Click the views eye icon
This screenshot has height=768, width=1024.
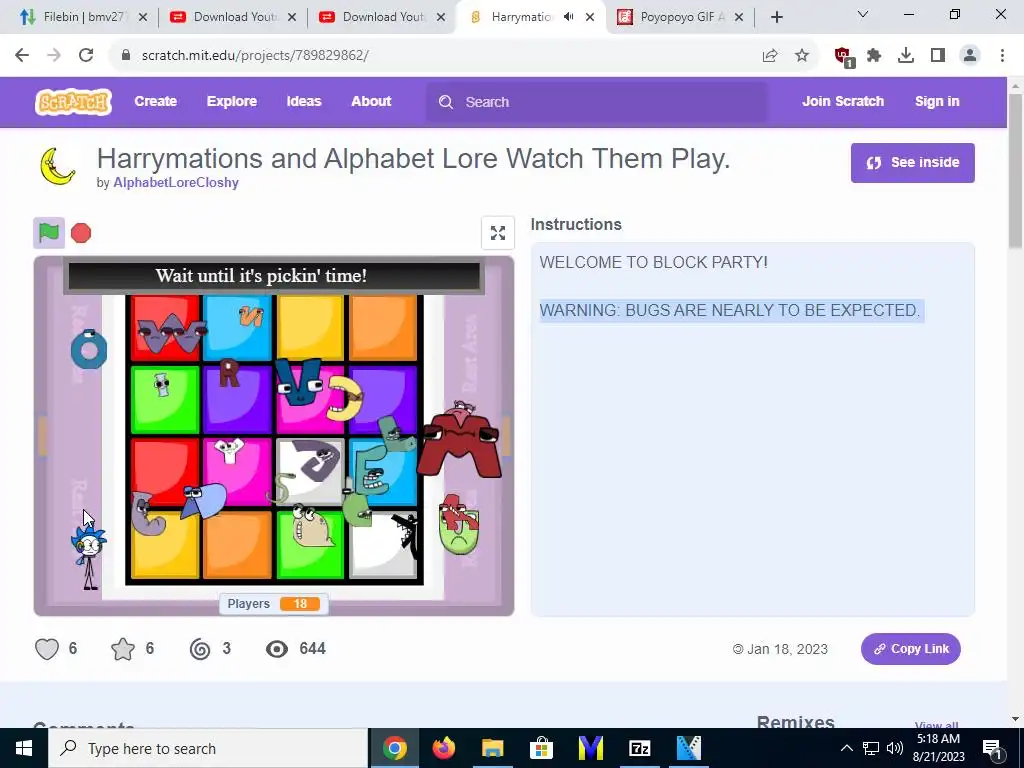[x=277, y=648]
